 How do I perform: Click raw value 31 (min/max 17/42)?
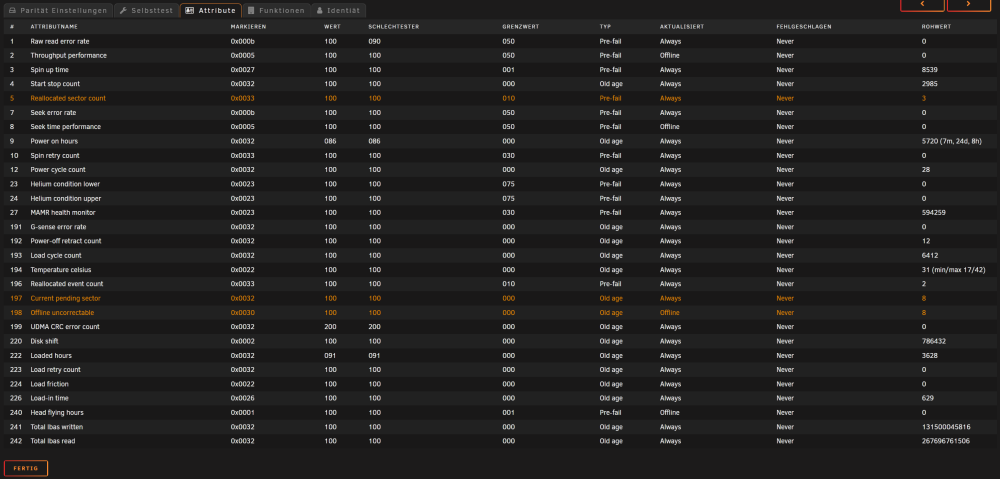(952, 270)
